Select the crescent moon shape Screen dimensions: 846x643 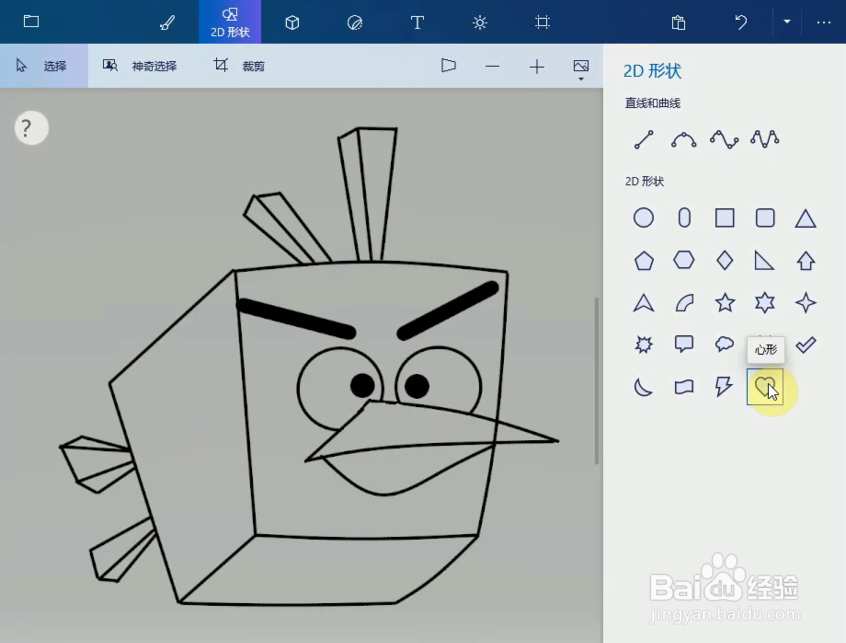[x=643, y=388]
